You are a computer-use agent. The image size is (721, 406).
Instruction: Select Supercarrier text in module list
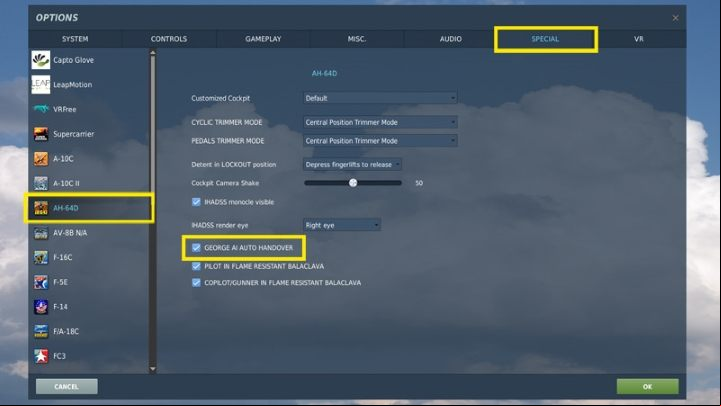click(x=74, y=134)
